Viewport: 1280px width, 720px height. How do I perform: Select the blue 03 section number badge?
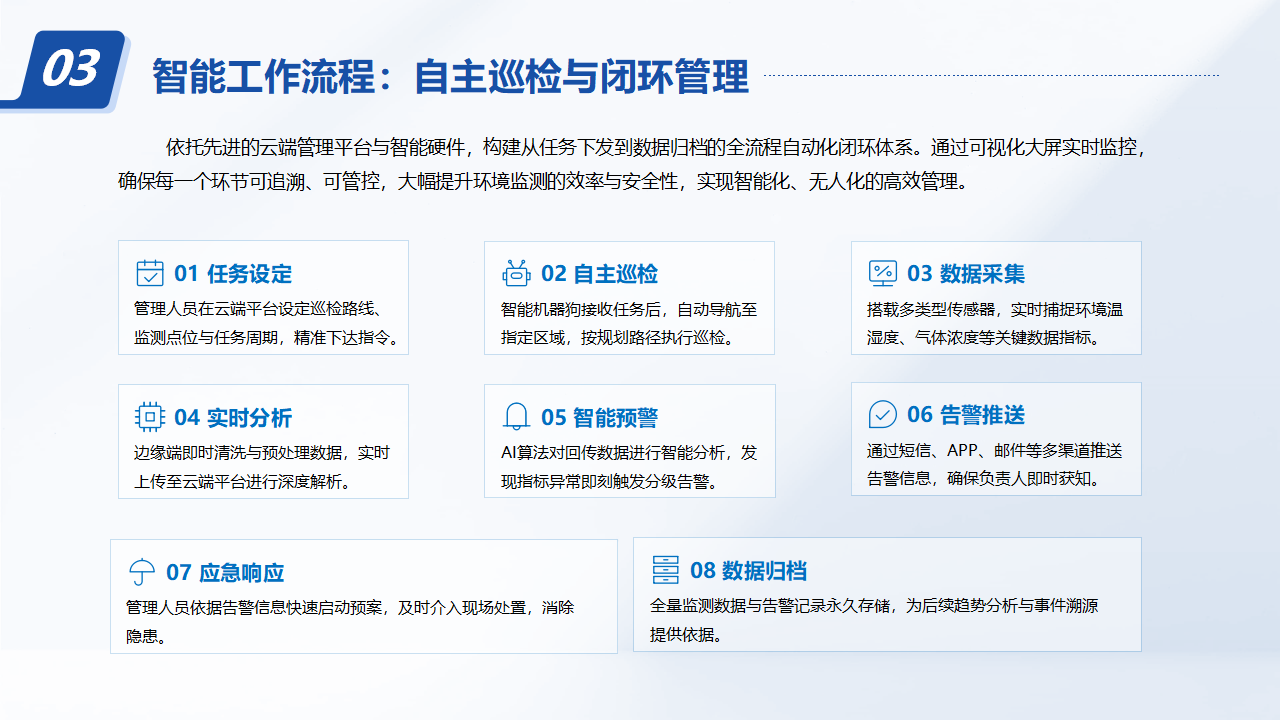[66, 69]
